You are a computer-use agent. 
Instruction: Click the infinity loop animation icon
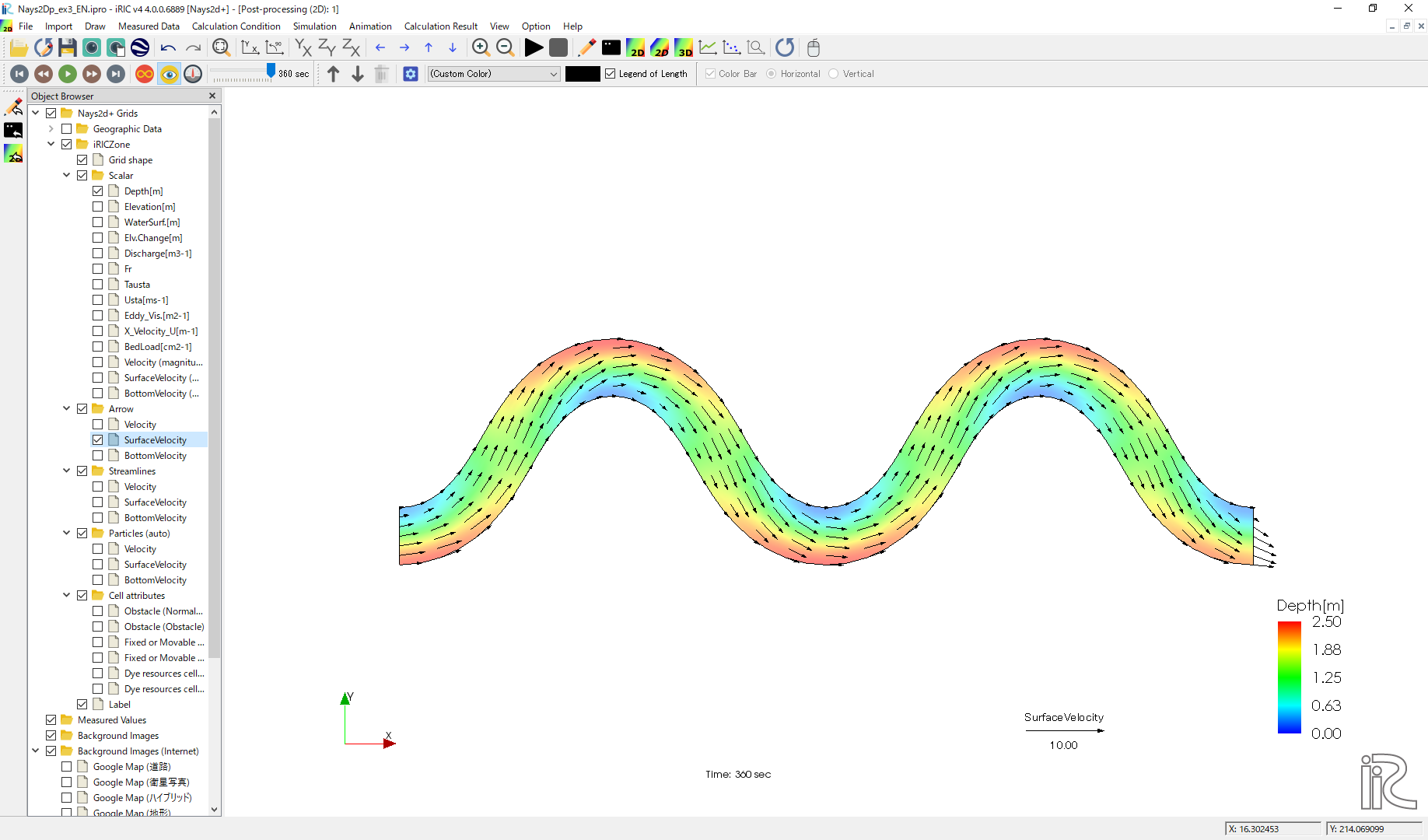click(145, 74)
